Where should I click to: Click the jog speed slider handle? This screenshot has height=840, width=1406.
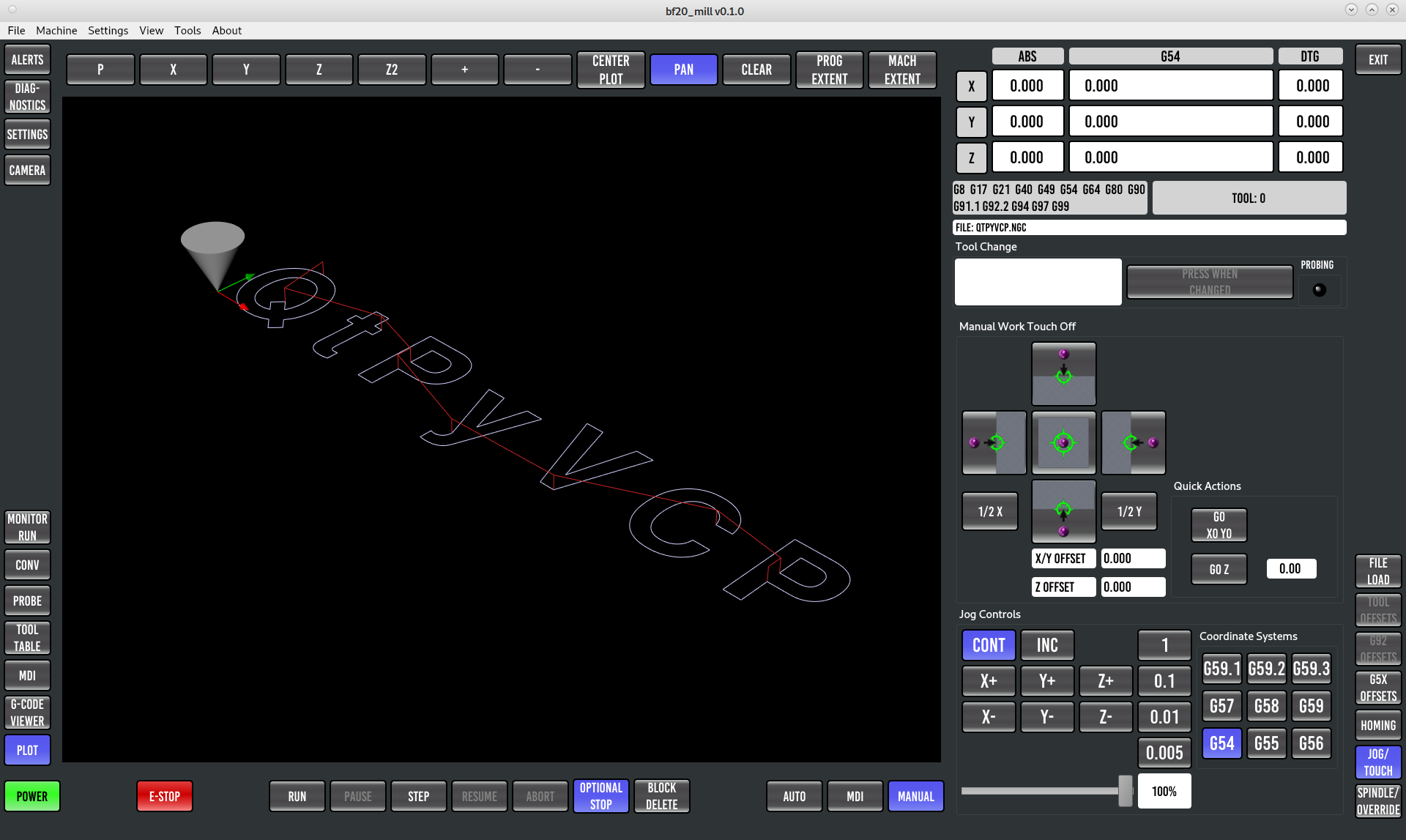(1126, 791)
